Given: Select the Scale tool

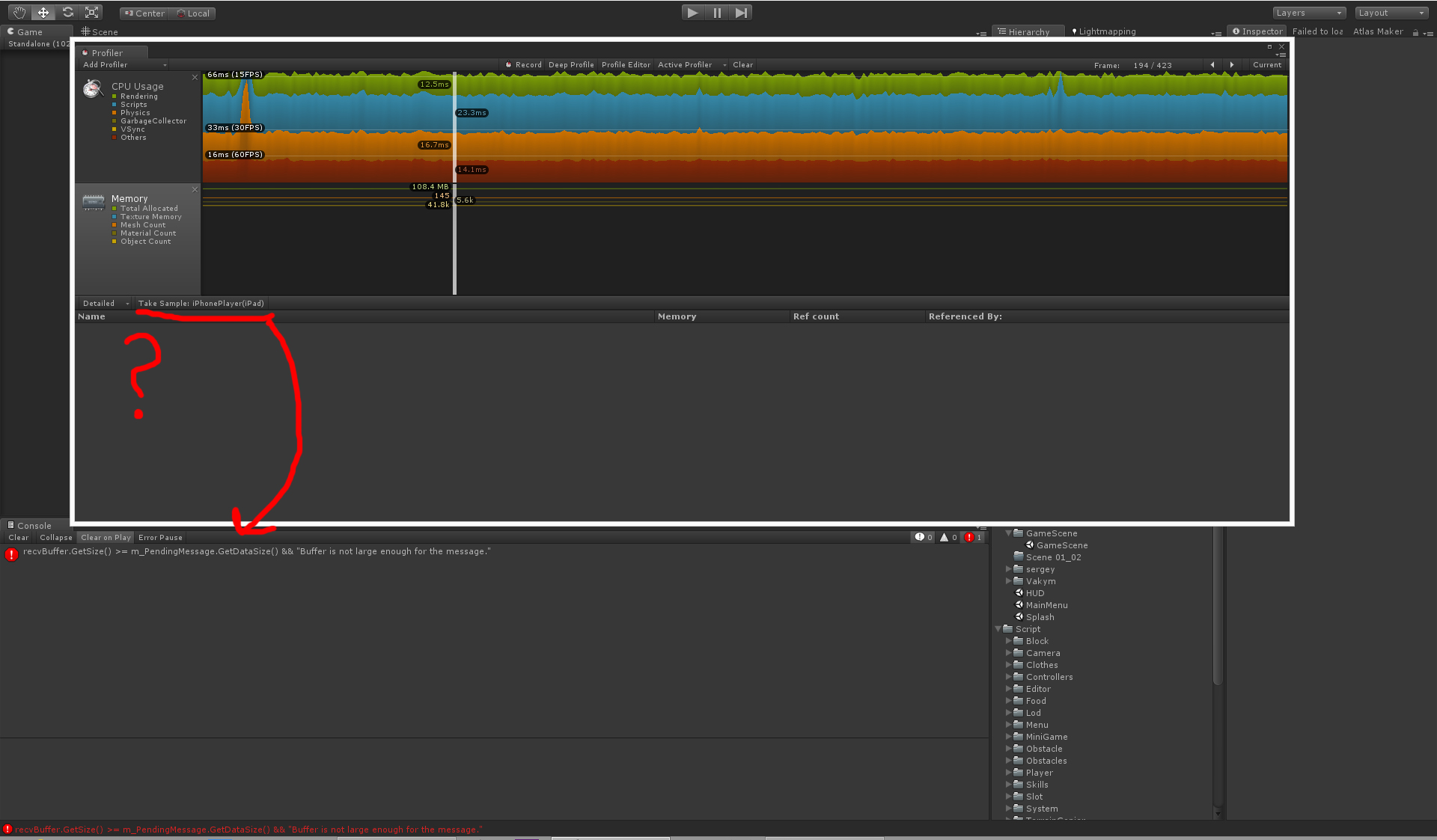Looking at the screenshot, I should coord(92,13).
